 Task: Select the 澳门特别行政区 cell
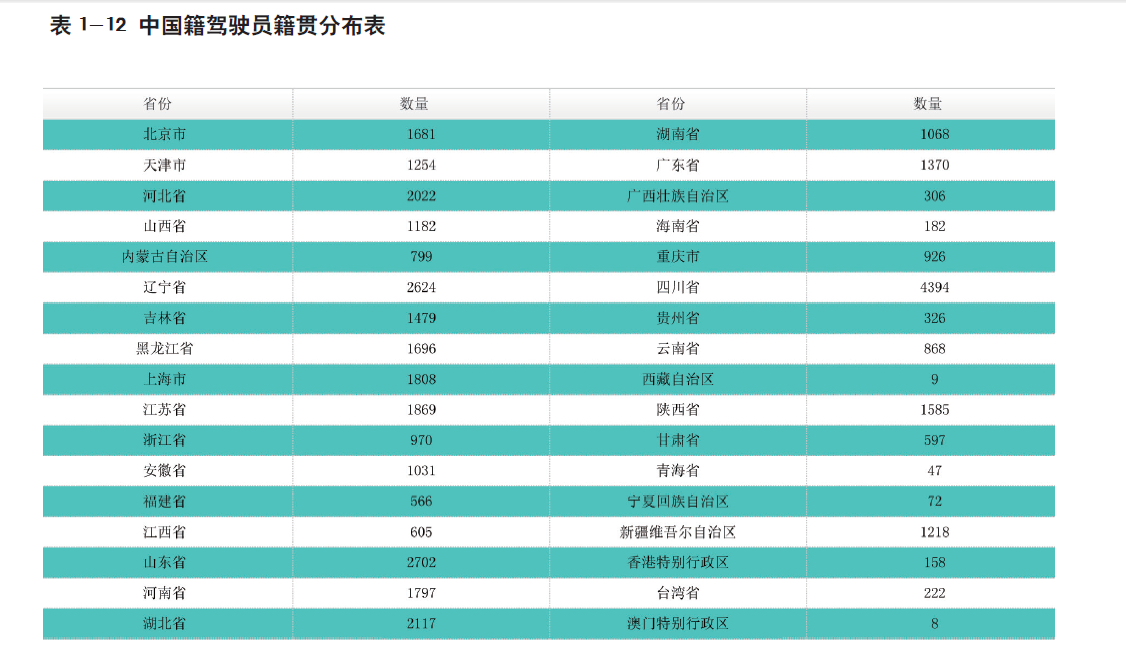677,623
